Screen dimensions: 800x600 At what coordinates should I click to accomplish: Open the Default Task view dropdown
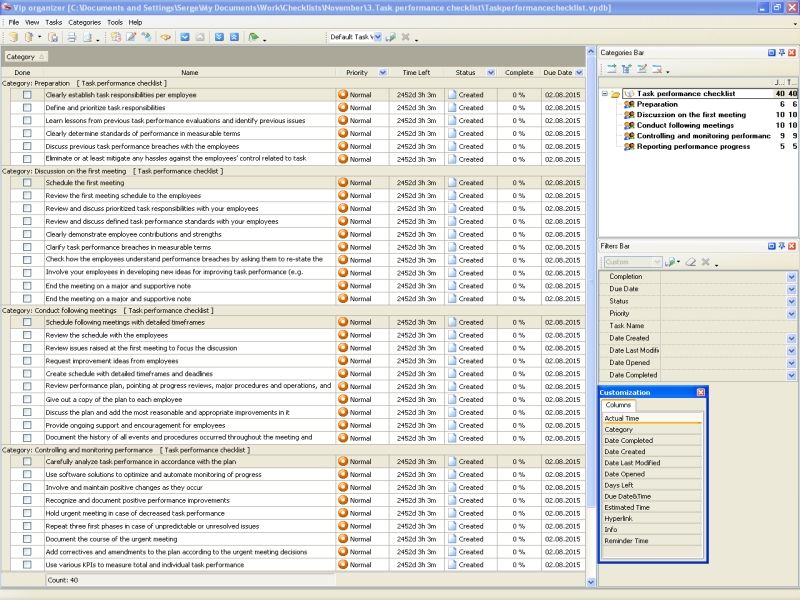click(x=377, y=37)
